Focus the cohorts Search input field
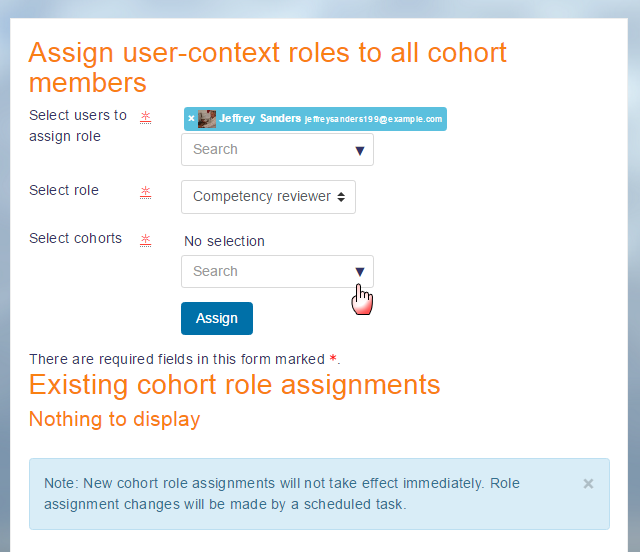Screen dimensions: 640x552 (x=265, y=272)
